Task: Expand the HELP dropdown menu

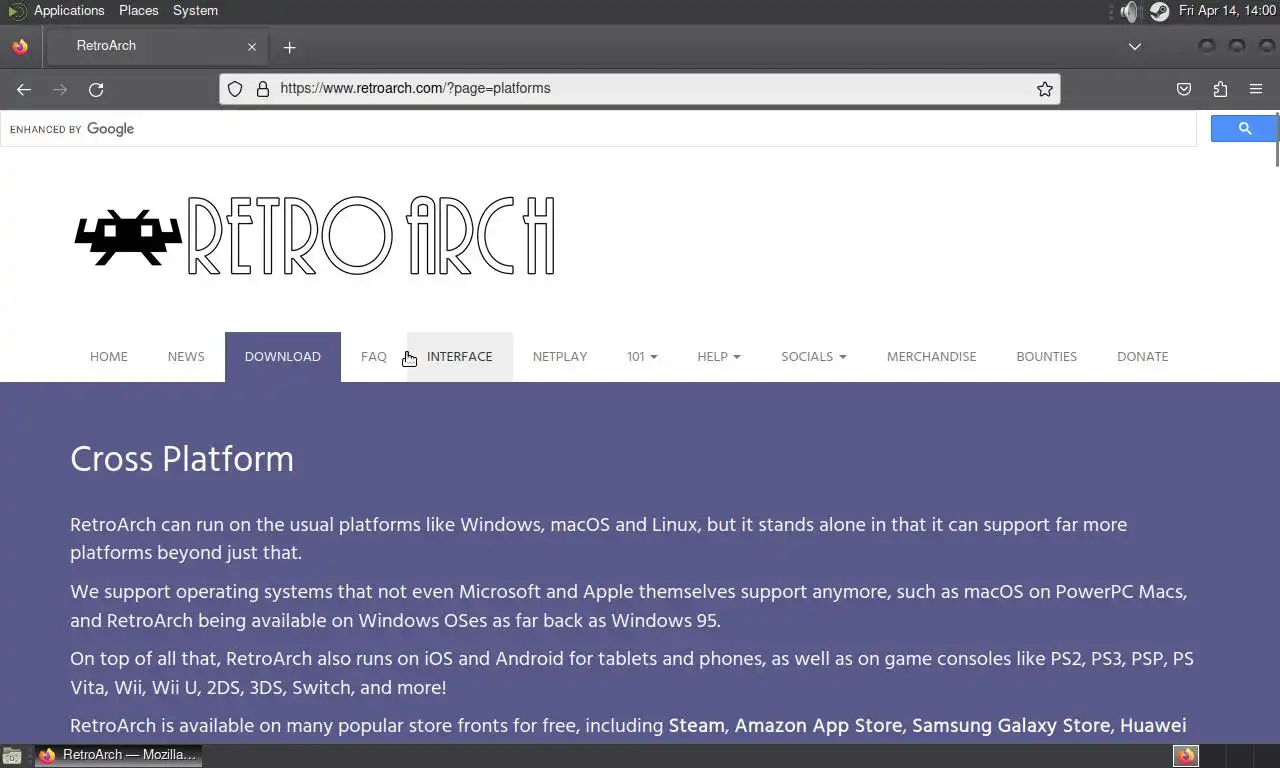Action: 719,357
